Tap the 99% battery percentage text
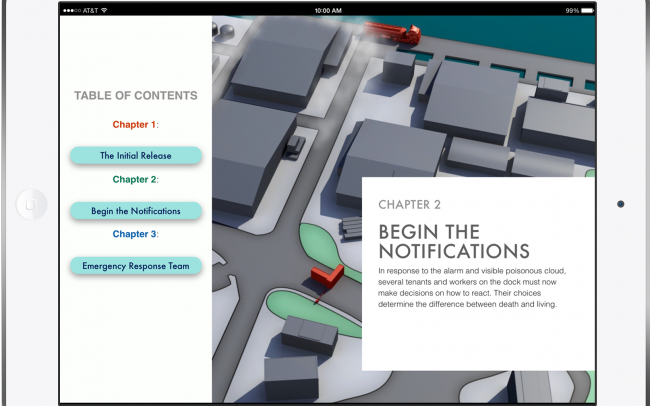The width and height of the screenshot is (650, 406). pyautogui.click(x=572, y=10)
